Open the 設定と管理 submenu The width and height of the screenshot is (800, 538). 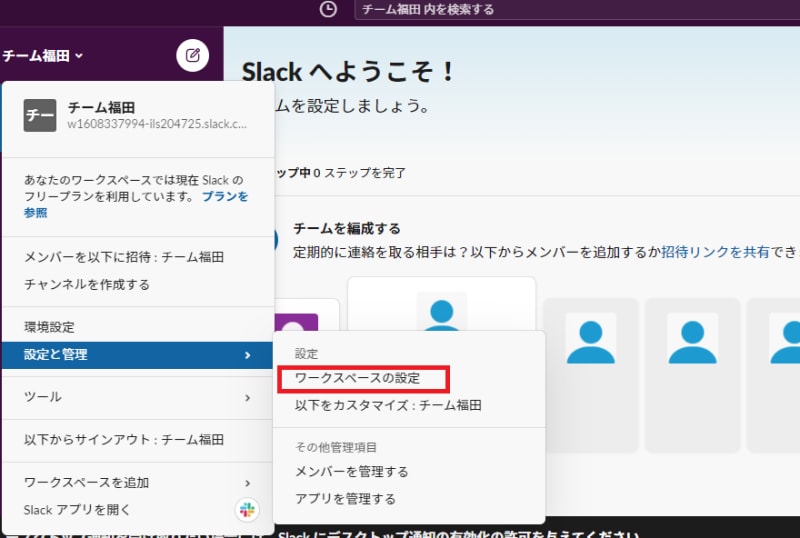click(x=137, y=354)
